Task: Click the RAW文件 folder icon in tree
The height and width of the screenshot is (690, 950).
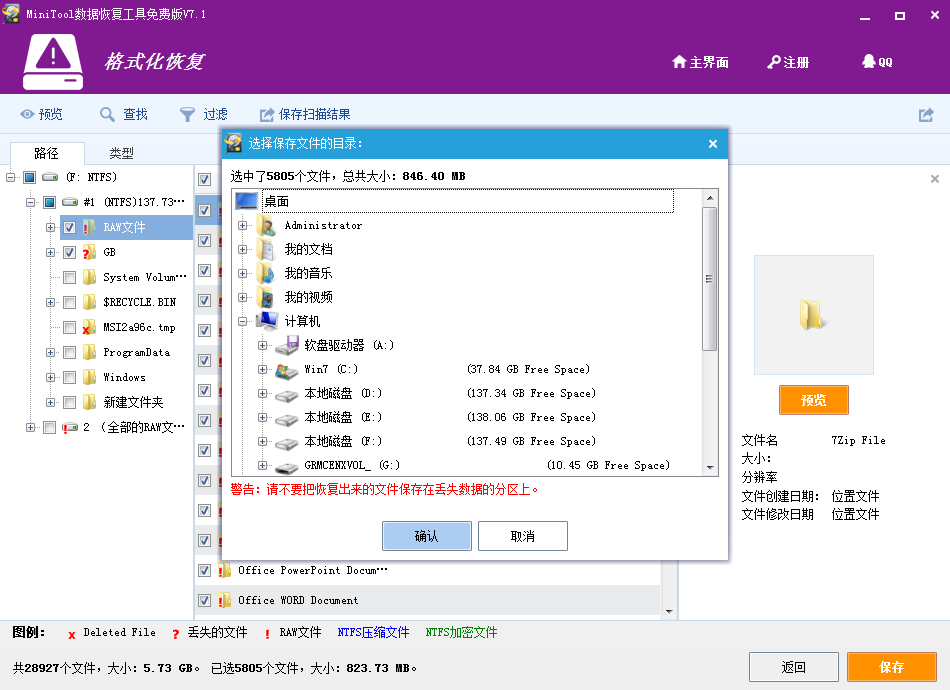Action: (x=89, y=227)
